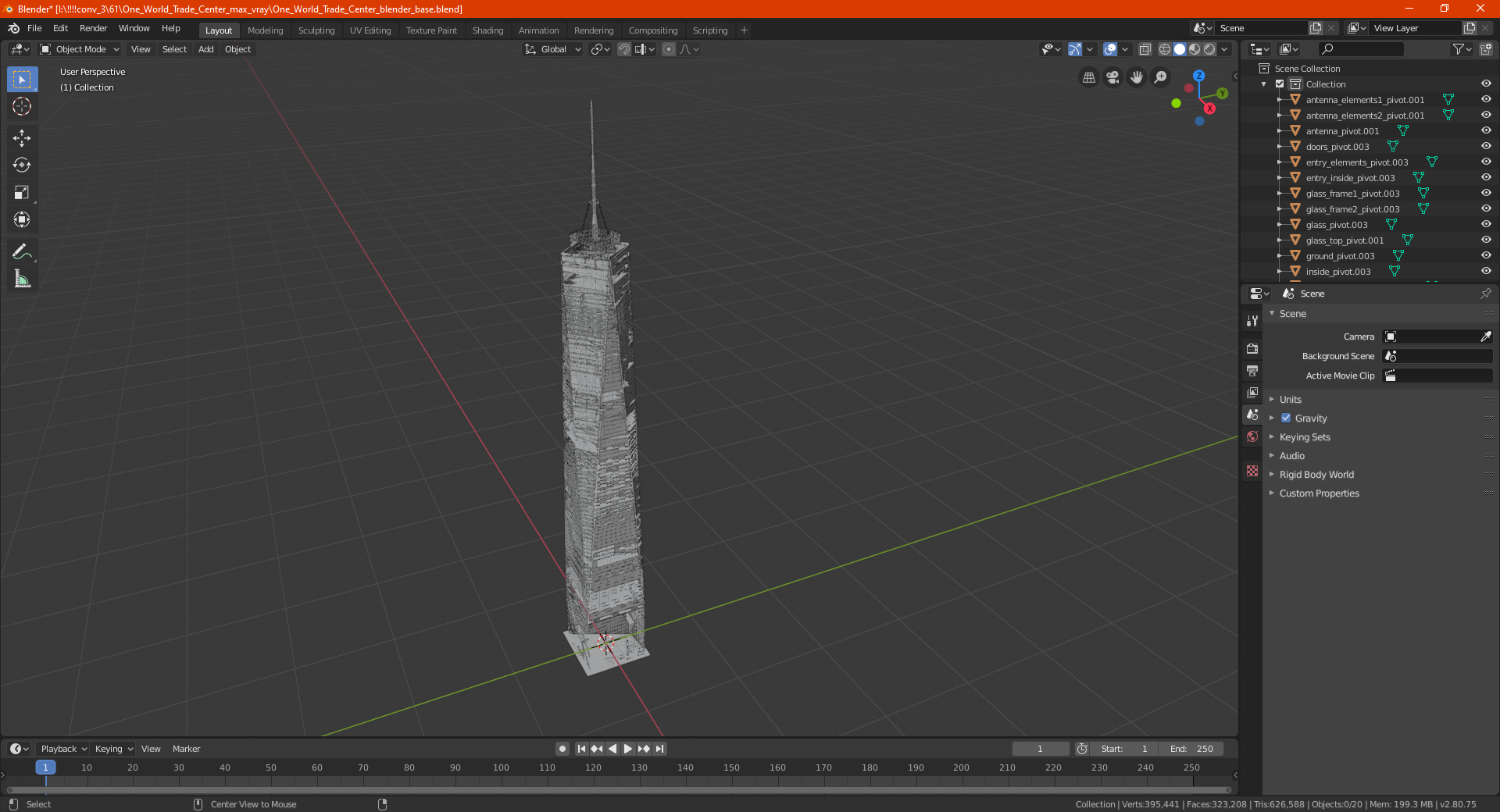The width and height of the screenshot is (1500, 812).
Task: Pick camera object with eyedropper
Action: pyautogui.click(x=1485, y=337)
